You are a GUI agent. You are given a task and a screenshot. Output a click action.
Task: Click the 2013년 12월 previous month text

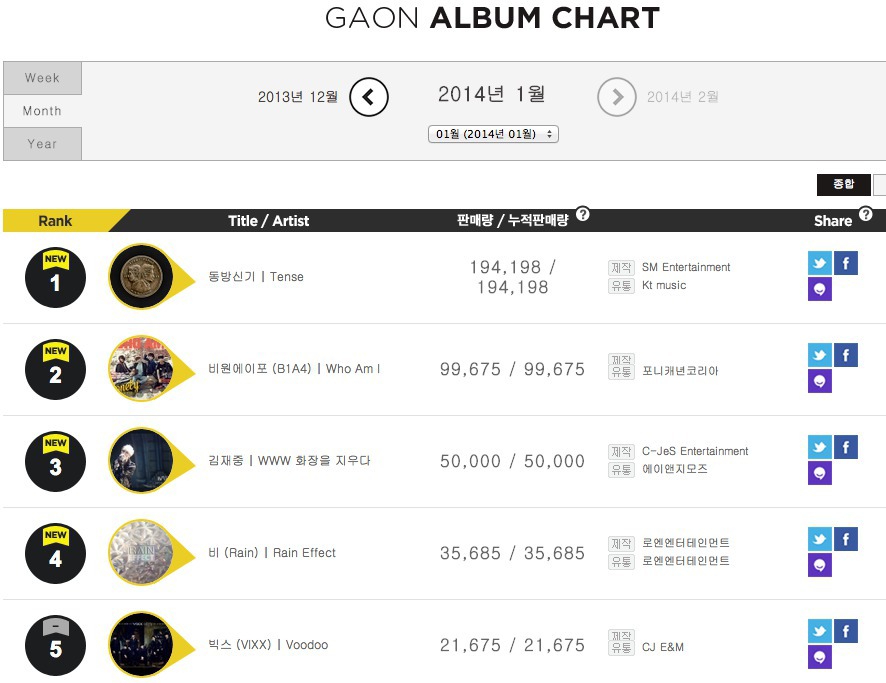[x=298, y=97]
